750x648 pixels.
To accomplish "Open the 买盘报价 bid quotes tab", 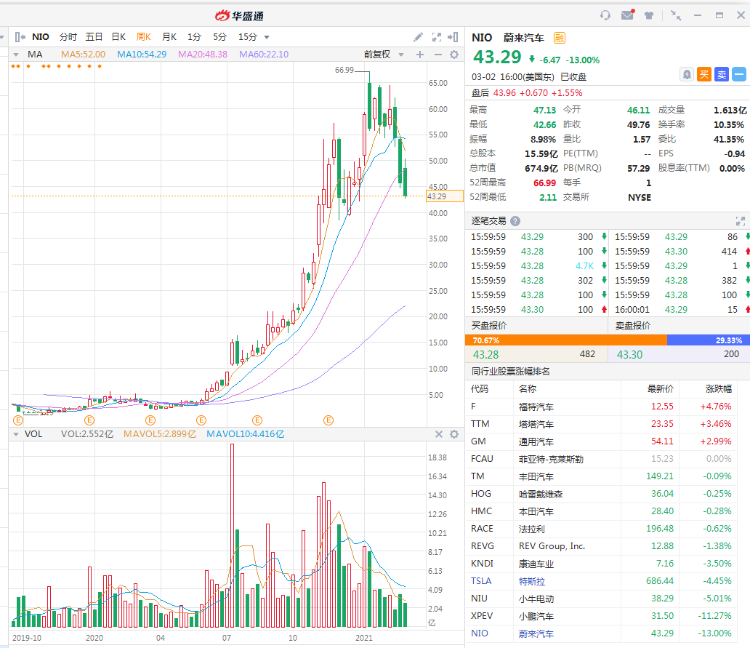I will tap(489, 326).
